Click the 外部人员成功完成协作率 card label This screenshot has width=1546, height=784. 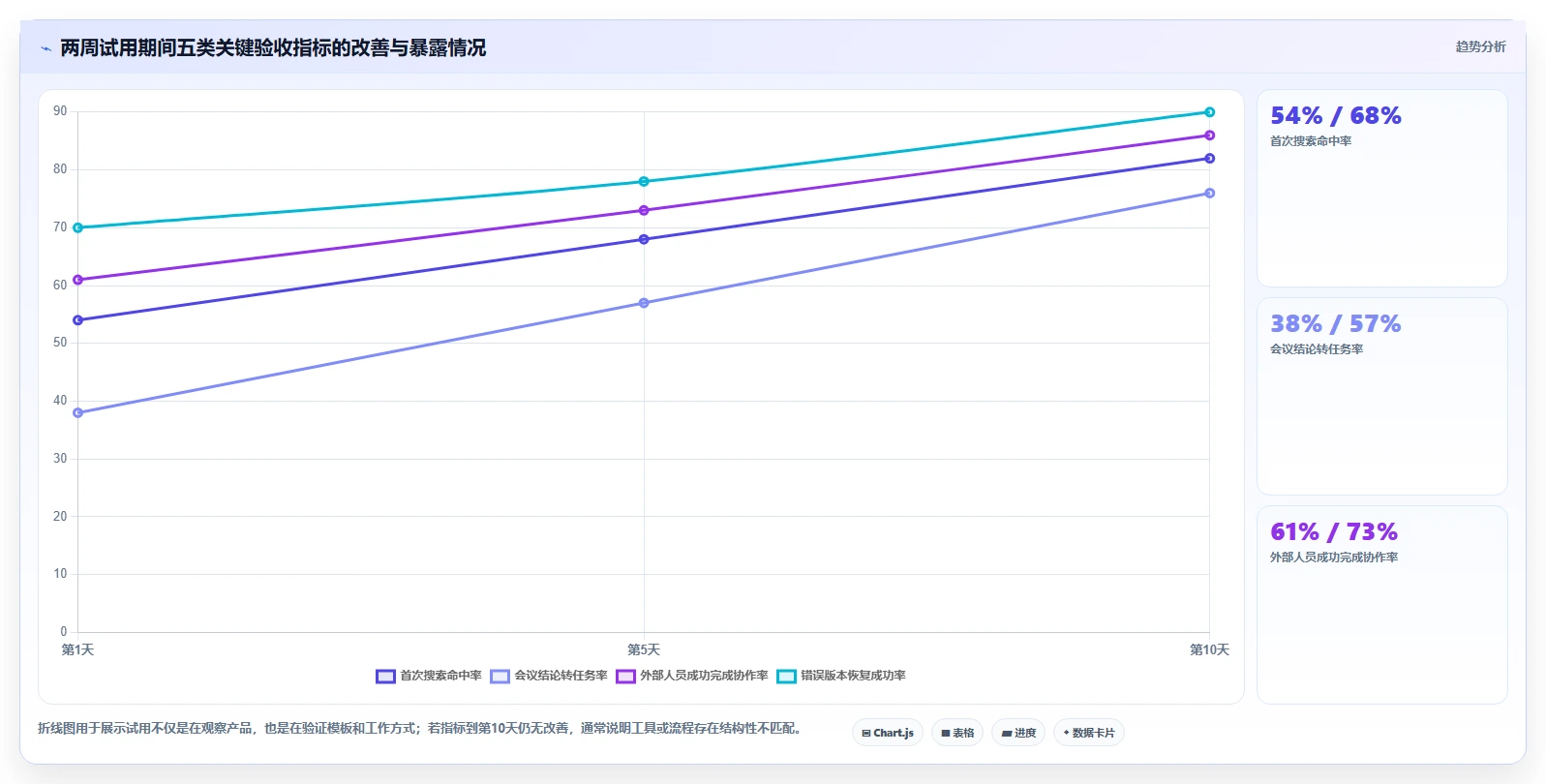coord(1334,558)
